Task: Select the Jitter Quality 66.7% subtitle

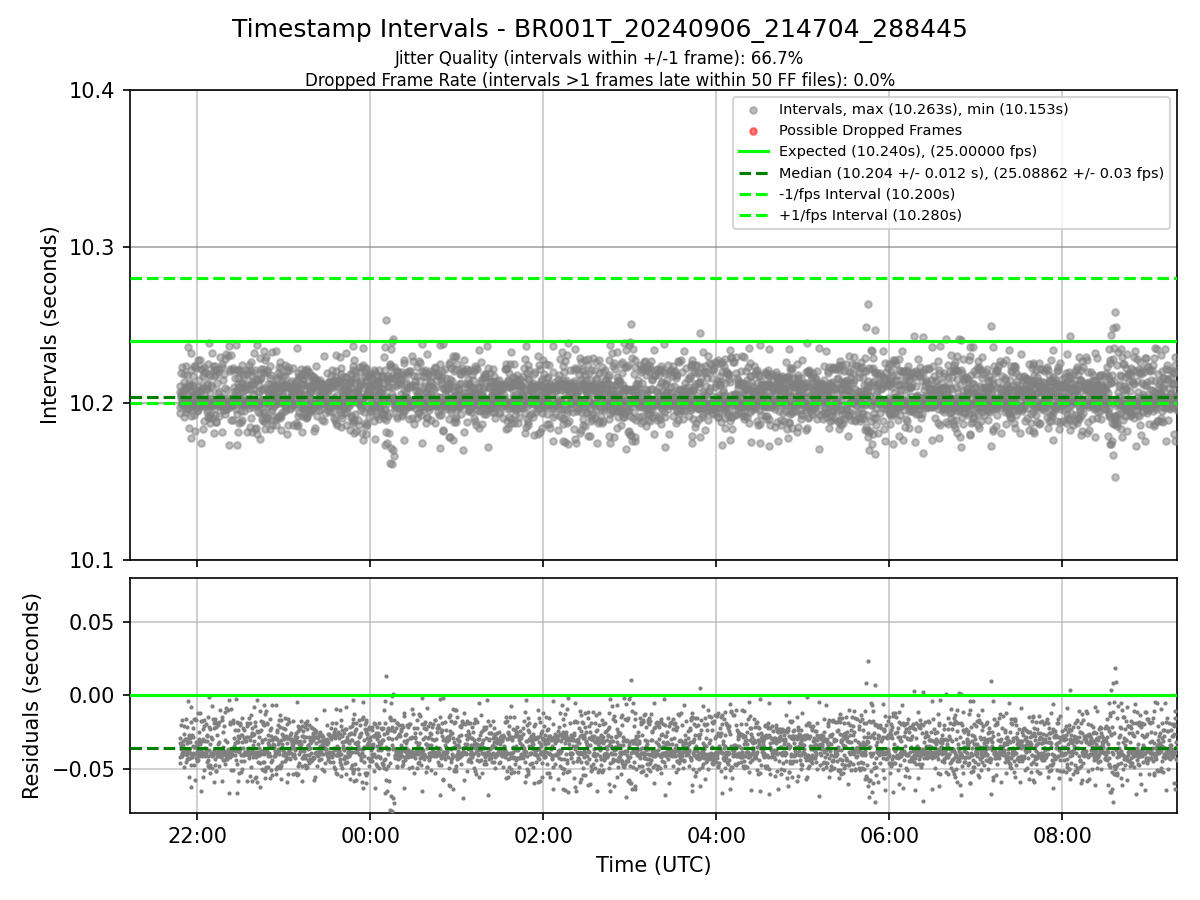Action: (x=599, y=58)
